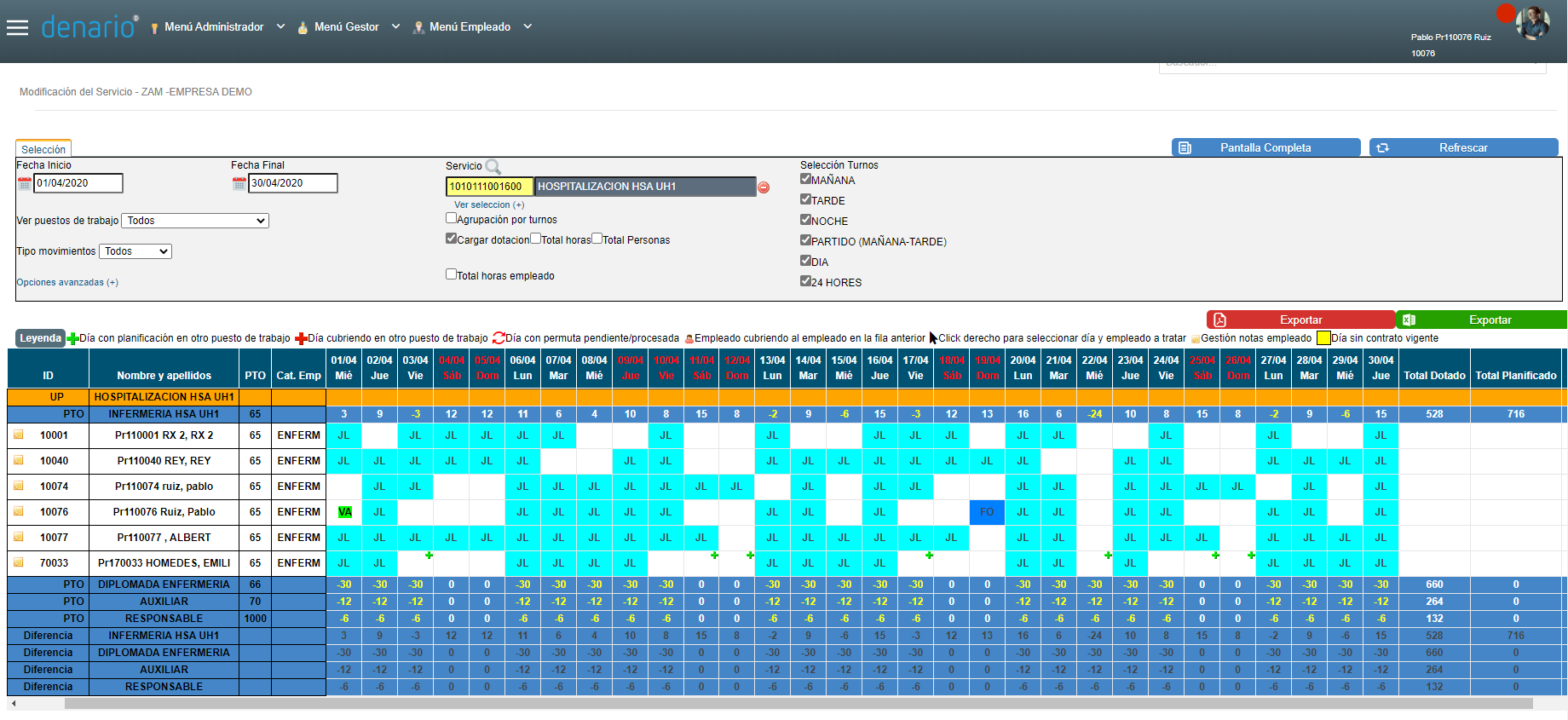
Task: Open Ver puestos de trabajo dropdown
Action: coord(195,221)
